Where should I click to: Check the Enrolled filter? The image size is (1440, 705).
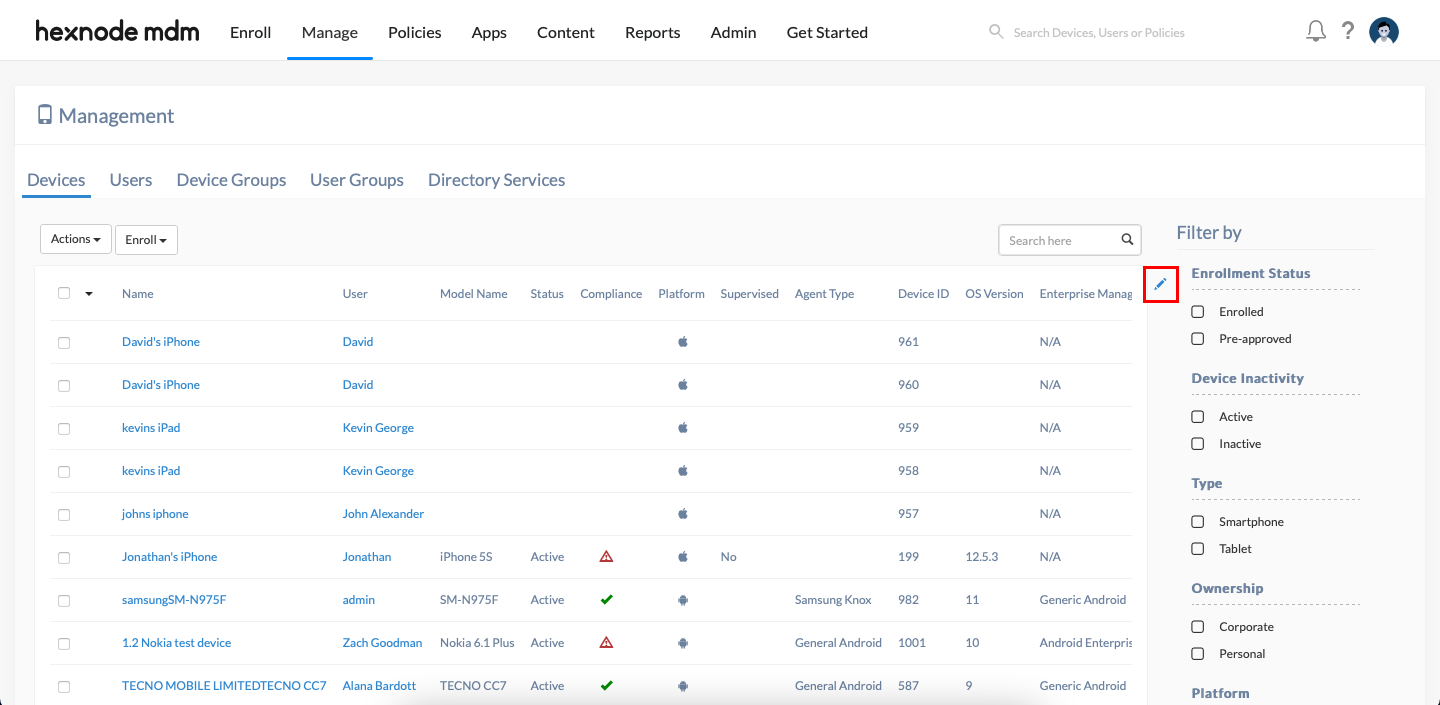[1198, 312]
